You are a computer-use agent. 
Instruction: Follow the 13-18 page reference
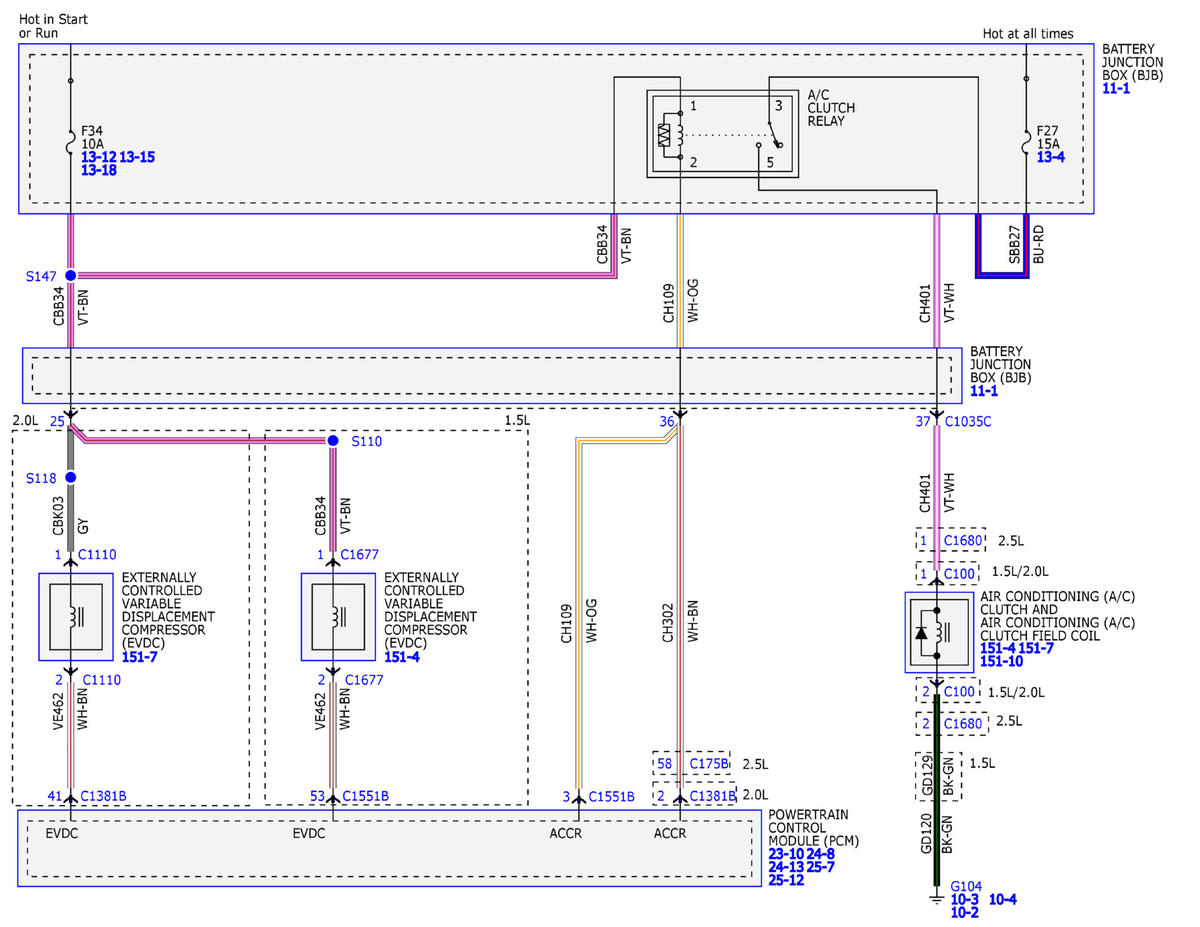(x=99, y=171)
